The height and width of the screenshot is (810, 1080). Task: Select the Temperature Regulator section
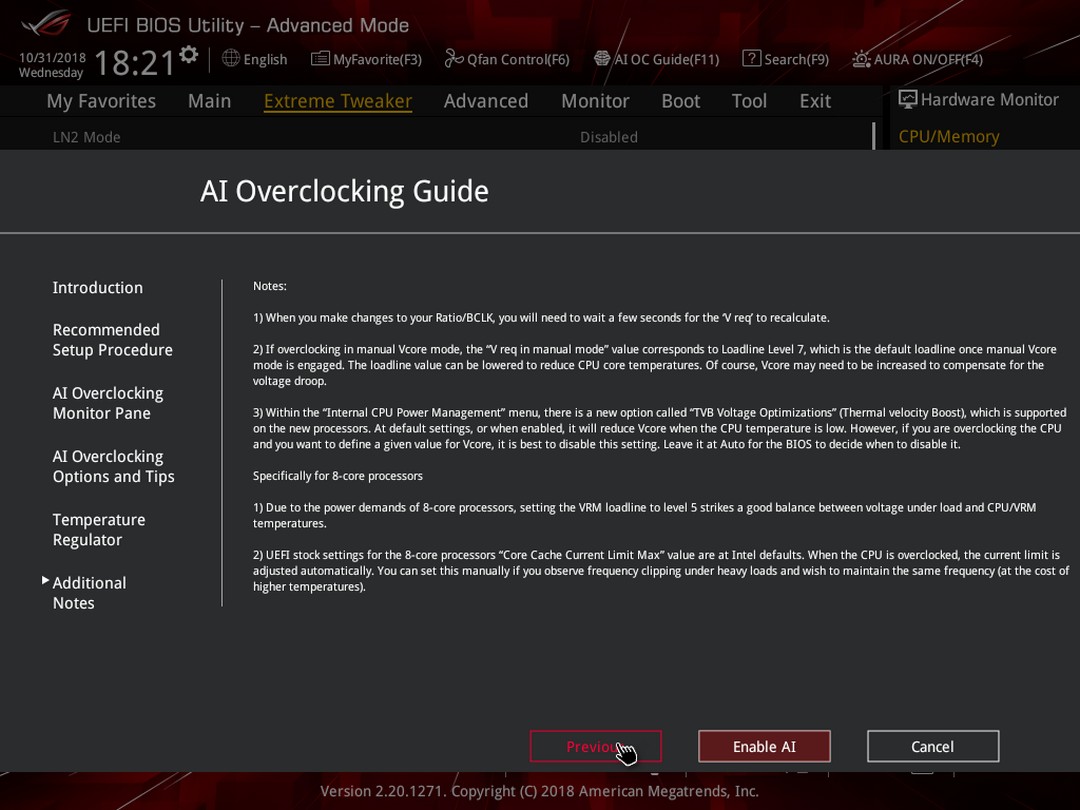click(x=99, y=530)
